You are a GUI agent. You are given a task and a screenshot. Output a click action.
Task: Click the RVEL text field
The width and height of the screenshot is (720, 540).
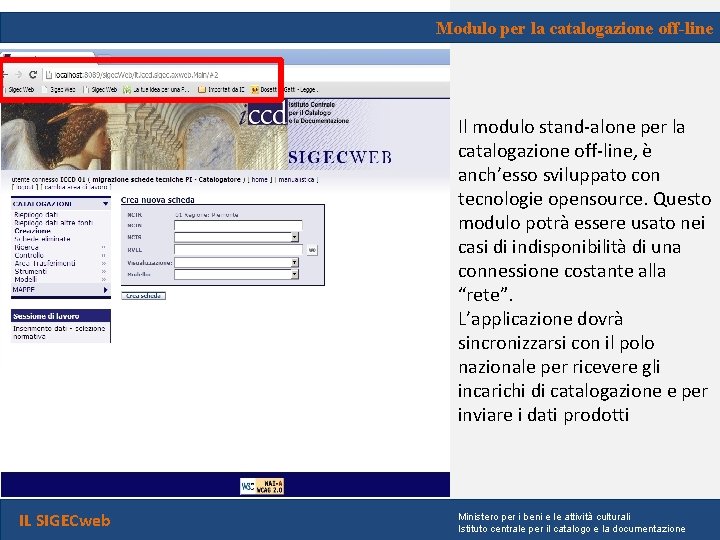(238, 250)
